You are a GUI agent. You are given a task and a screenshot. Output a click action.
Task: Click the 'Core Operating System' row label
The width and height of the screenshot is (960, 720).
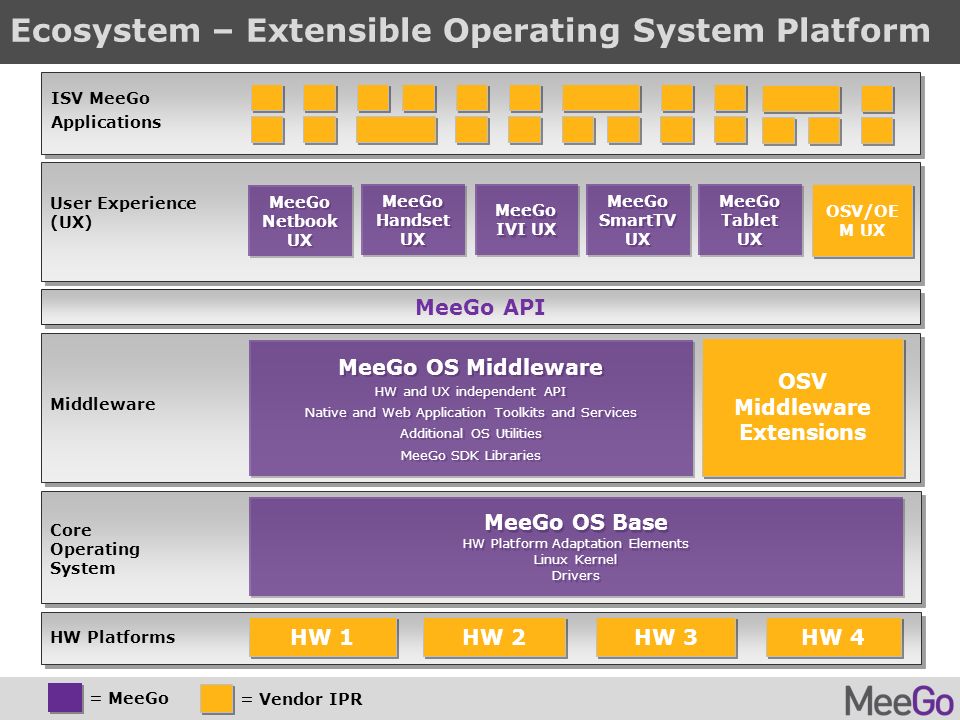point(95,549)
